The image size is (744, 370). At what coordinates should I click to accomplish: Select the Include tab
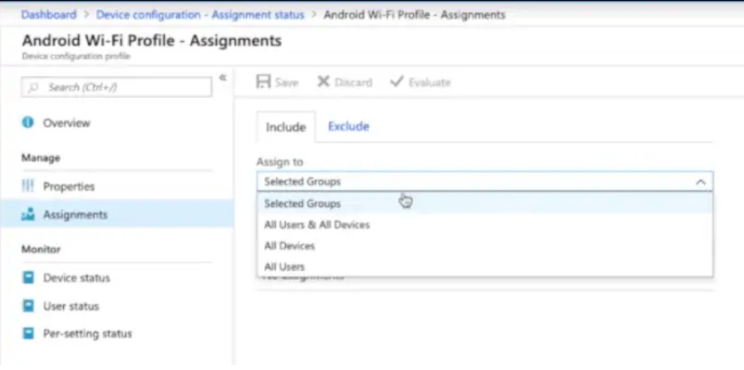286,127
